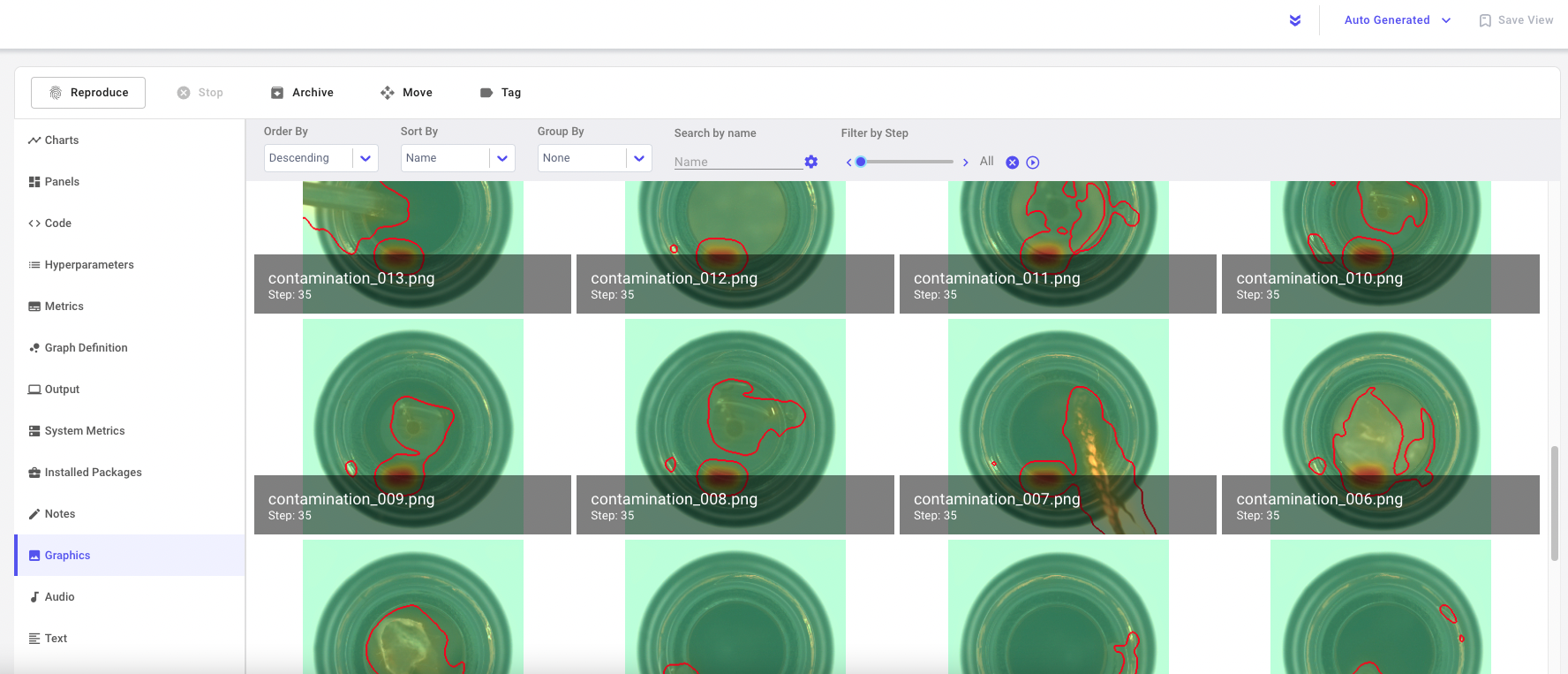This screenshot has width=1568, height=674.
Task: Click the Tag icon in toolbar
Action: click(x=486, y=93)
